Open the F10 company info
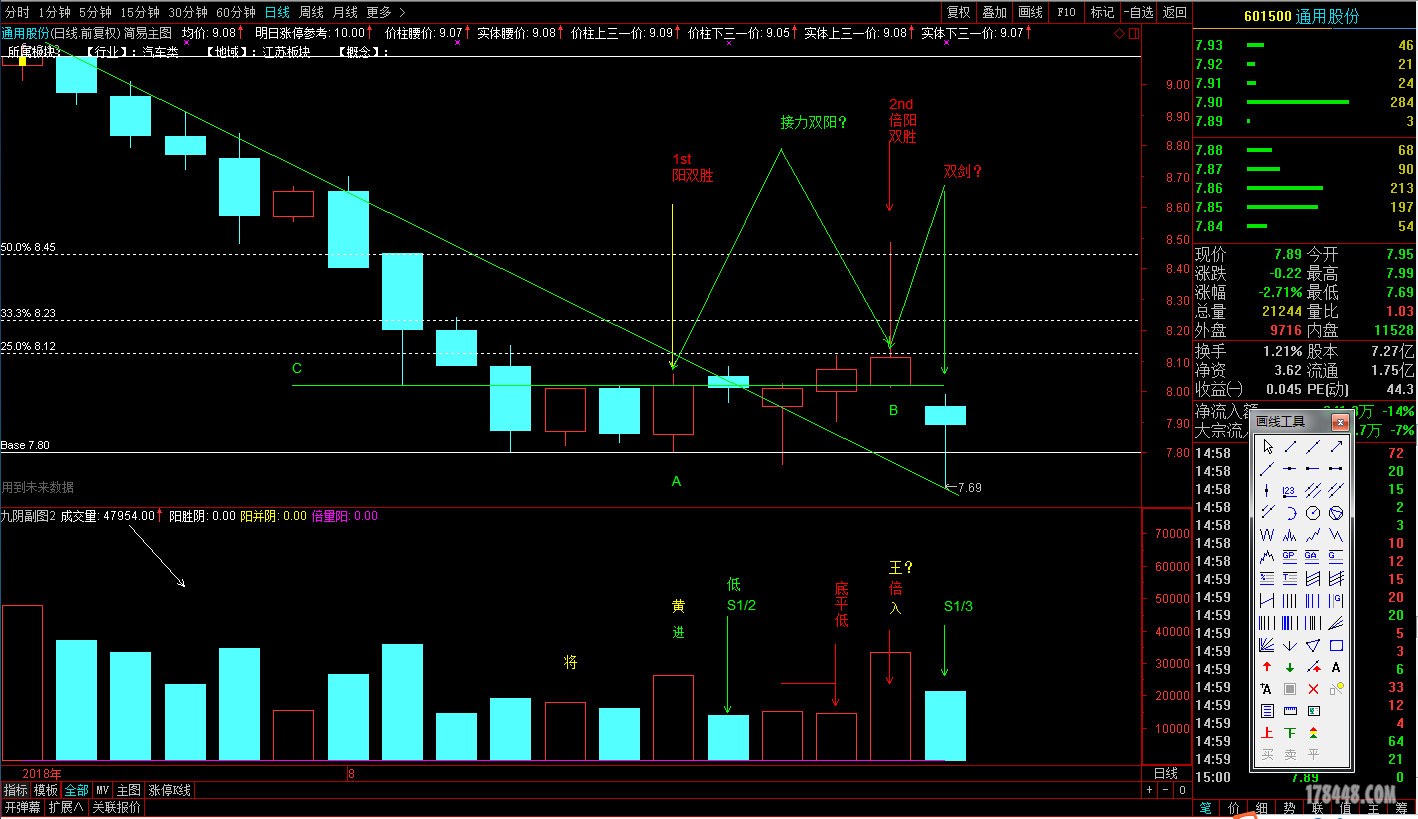The image size is (1418, 819). coord(1066,12)
